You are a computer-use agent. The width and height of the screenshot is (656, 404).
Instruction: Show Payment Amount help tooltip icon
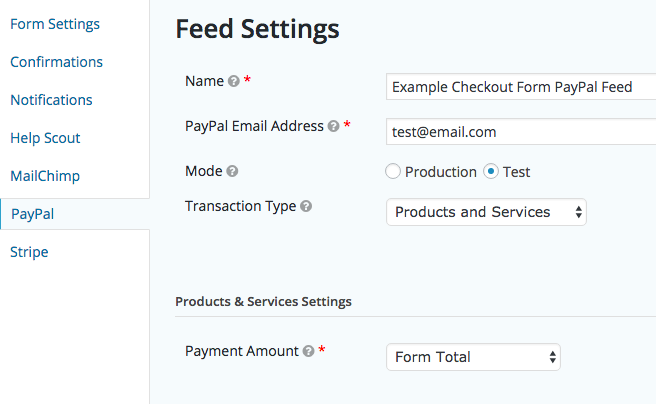308,351
